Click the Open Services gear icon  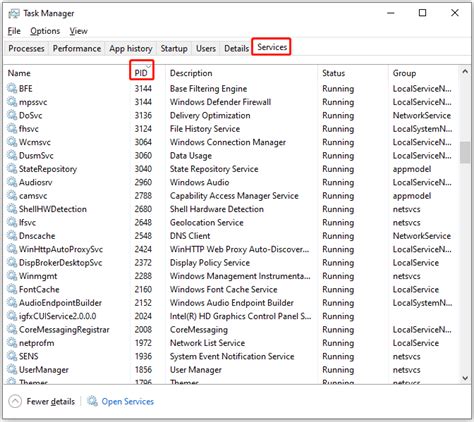tap(92, 401)
